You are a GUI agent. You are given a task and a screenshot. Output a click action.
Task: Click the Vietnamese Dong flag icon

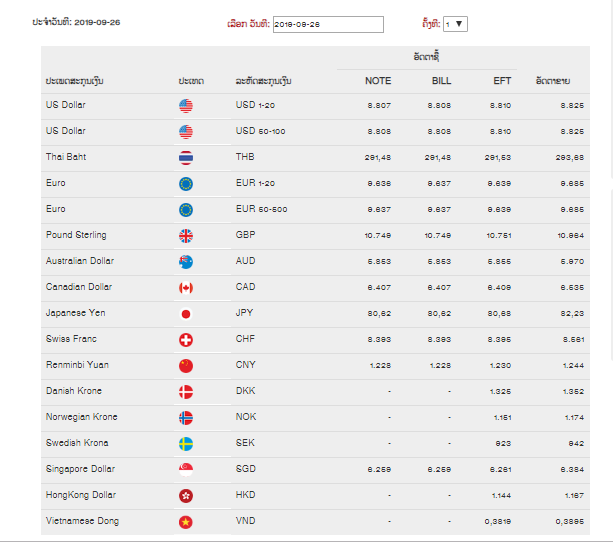tap(186, 522)
